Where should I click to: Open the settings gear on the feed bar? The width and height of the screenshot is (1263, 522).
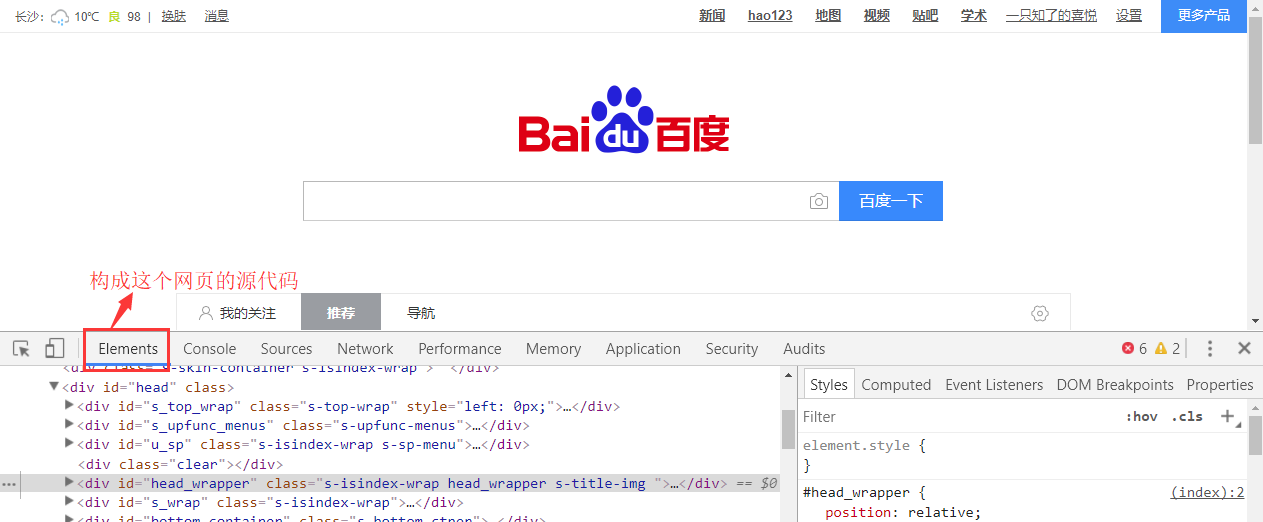click(1040, 313)
